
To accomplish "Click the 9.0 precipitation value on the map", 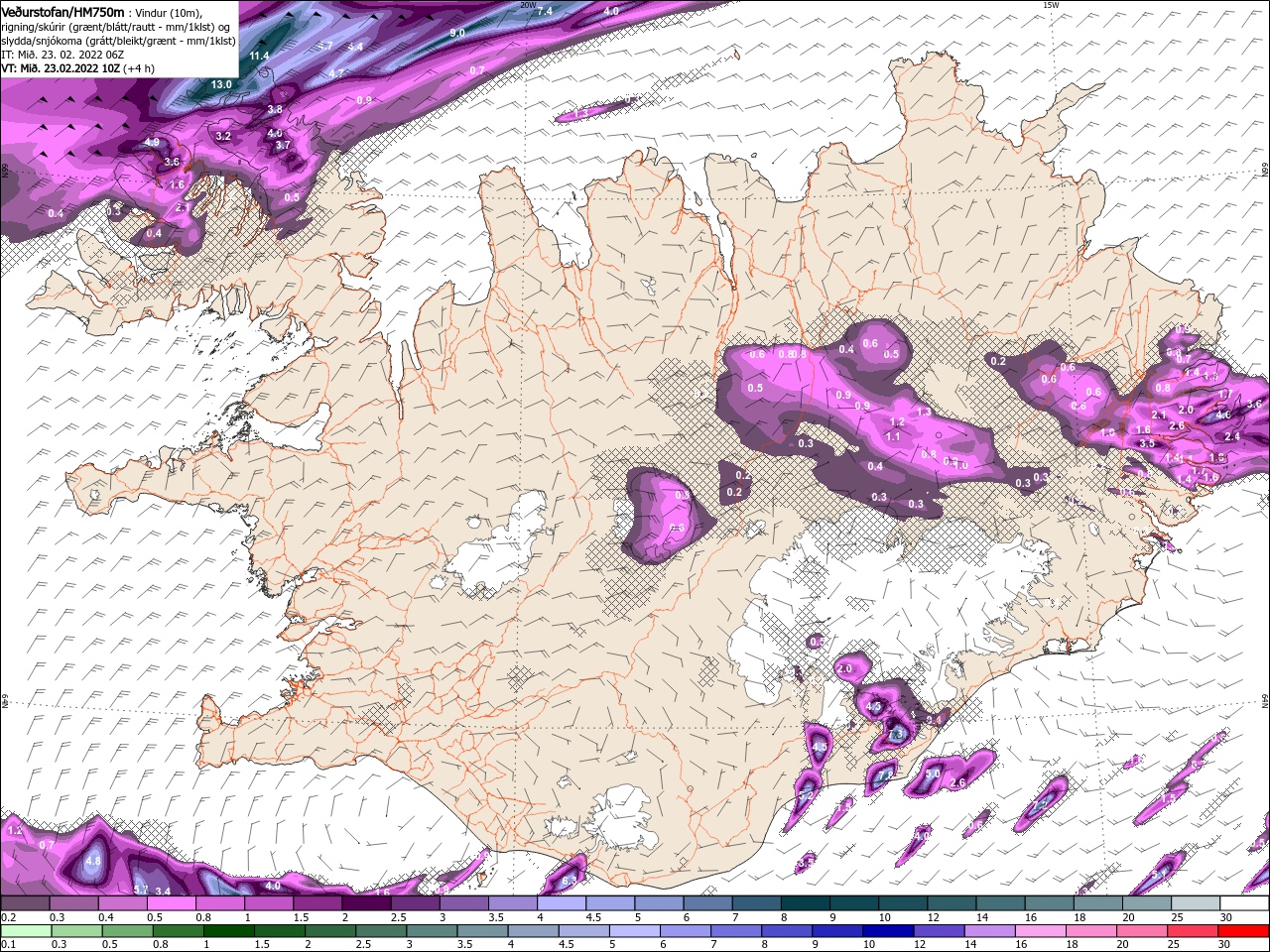I will pos(457,33).
